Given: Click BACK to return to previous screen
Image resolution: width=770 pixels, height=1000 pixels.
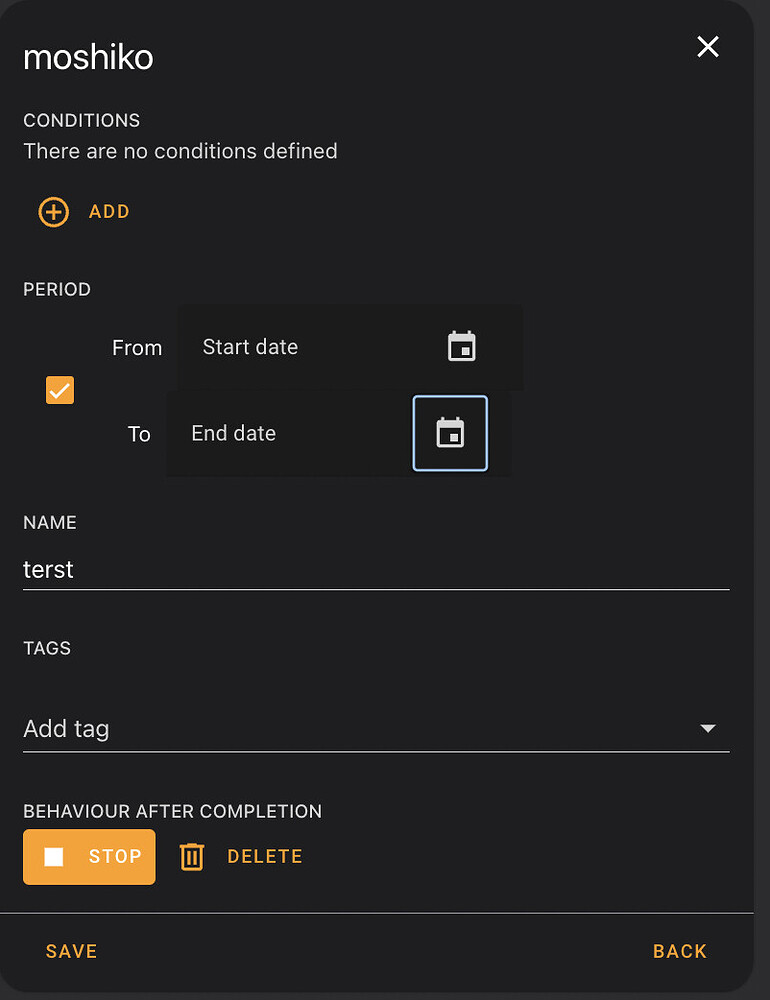Looking at the screenshot, I should coord(680,951).
